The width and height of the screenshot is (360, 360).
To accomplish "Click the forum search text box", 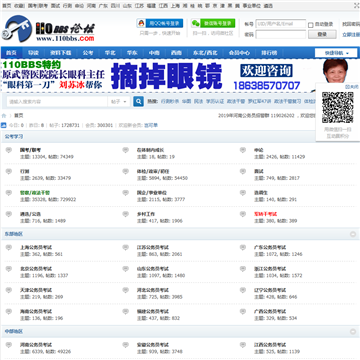I will pyautogui.click(x=57, y=102).
